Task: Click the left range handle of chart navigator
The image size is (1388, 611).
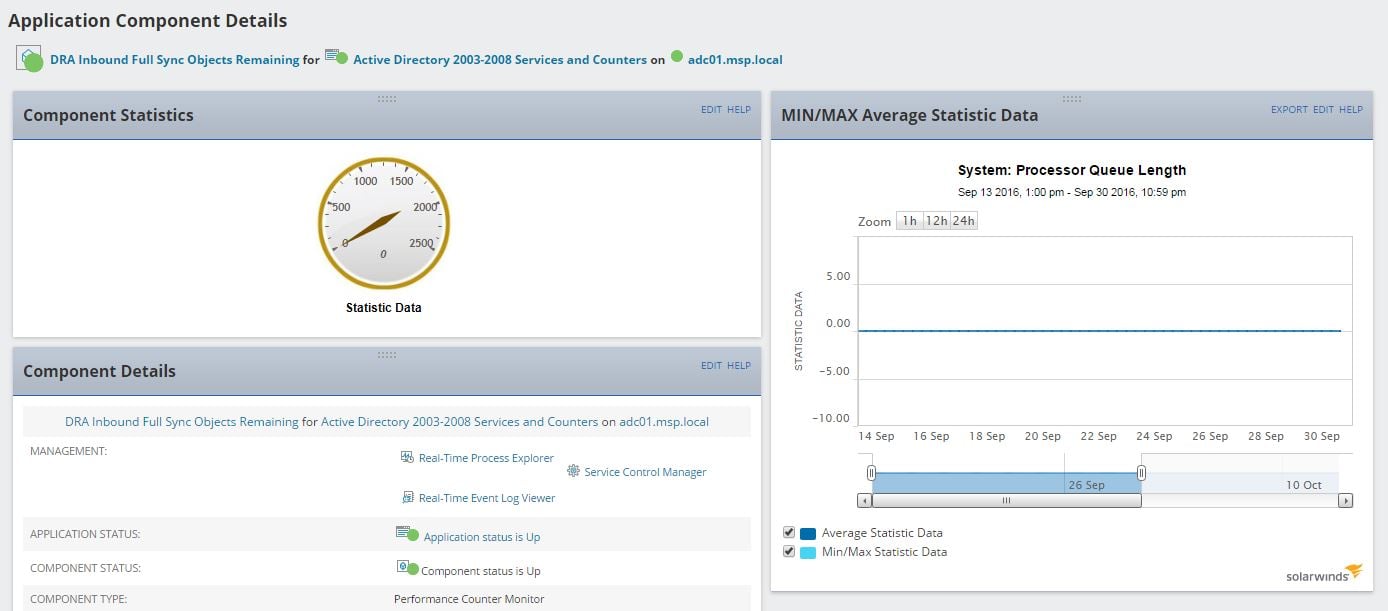Action: (871, 472)
